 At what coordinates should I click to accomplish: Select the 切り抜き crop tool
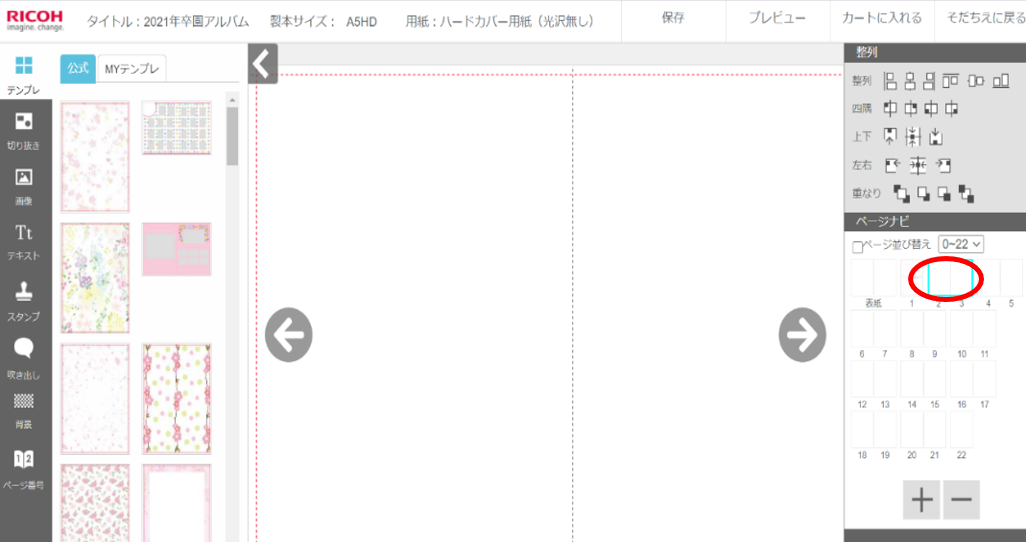coord(24,129)
